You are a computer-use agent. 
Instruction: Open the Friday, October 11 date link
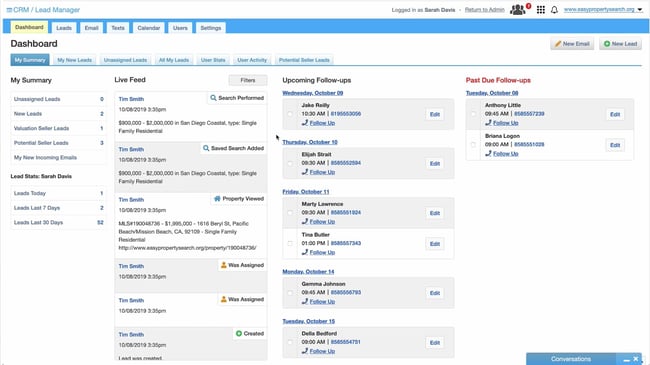306,192
